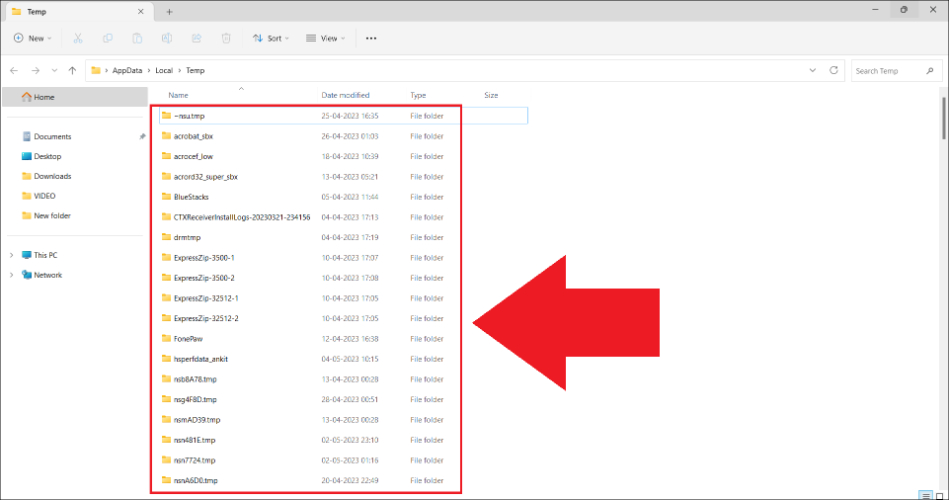Click the vertical scrollbar thumb
This screenshot has height=500, width=949.
(944, 117)
